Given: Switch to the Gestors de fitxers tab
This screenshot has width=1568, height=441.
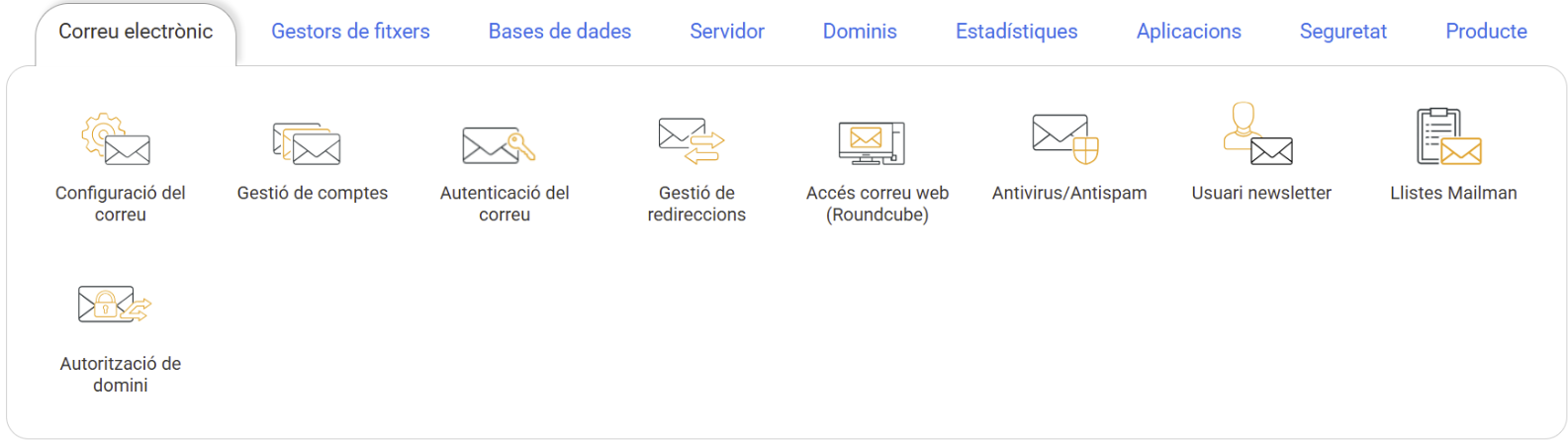Looking at the screenshot, I should [x=350, y=32].
